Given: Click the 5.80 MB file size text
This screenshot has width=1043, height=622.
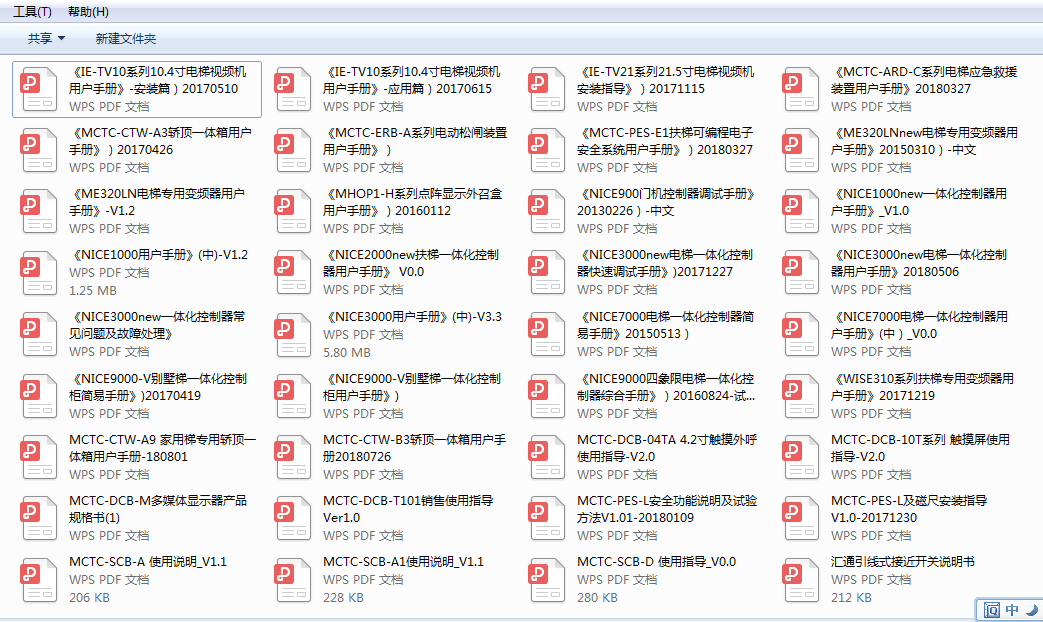Looking at the screenshot, I should coord(347,352).
